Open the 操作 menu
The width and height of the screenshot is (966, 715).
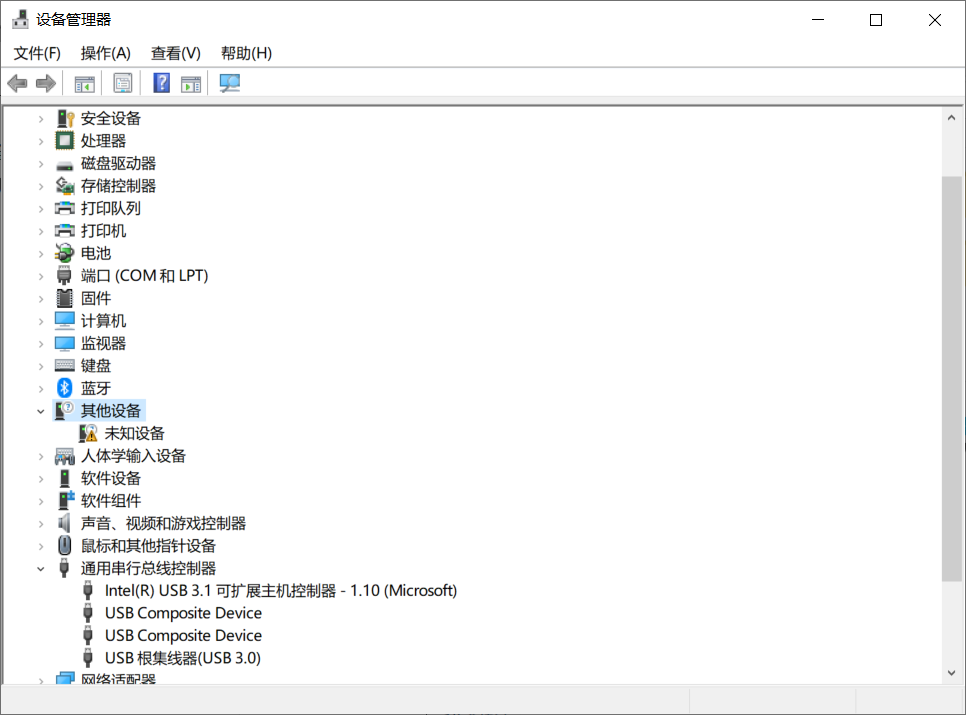(x=105, y=53)
